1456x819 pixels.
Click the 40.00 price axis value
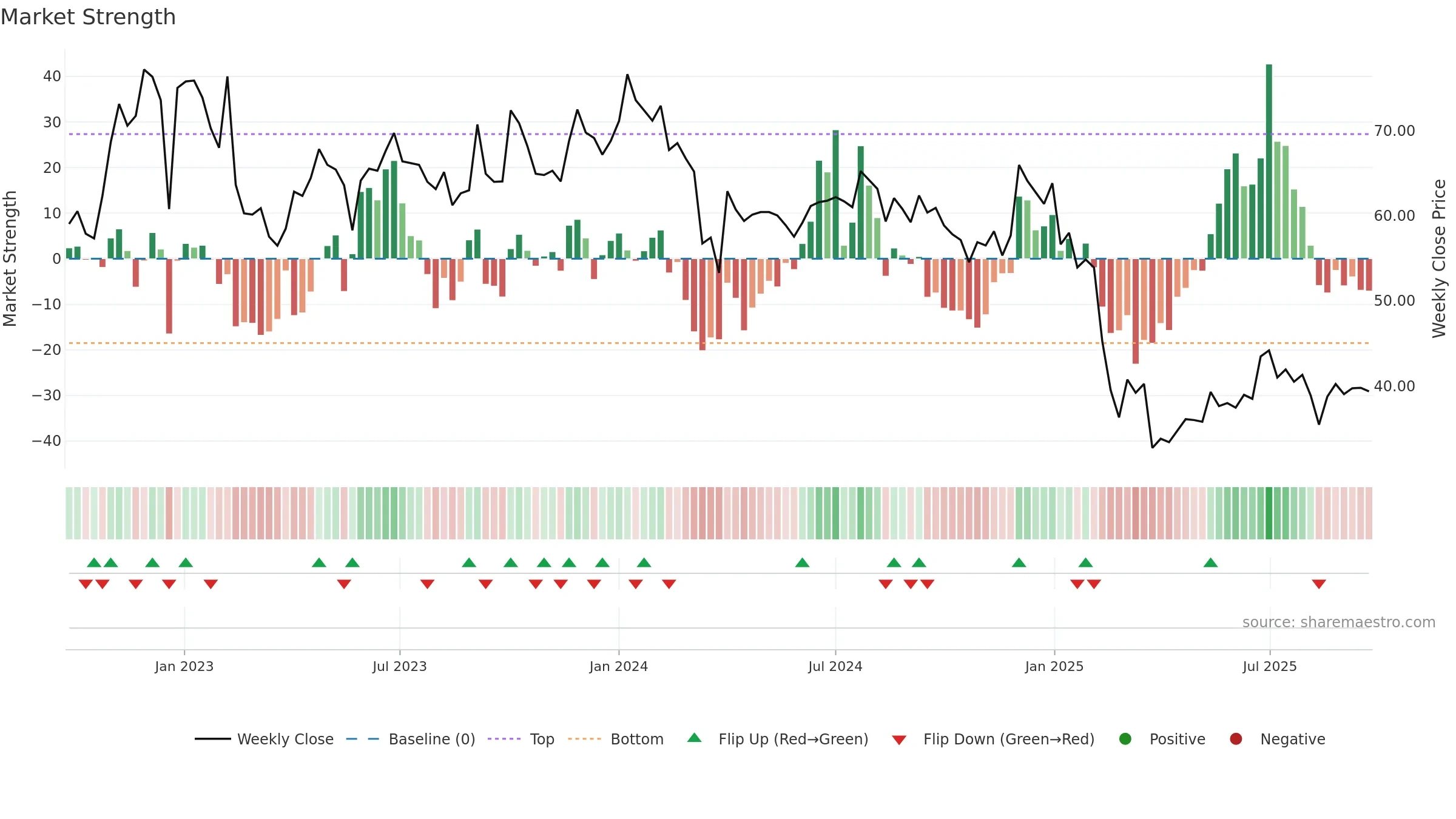(x=1395, y=386)
